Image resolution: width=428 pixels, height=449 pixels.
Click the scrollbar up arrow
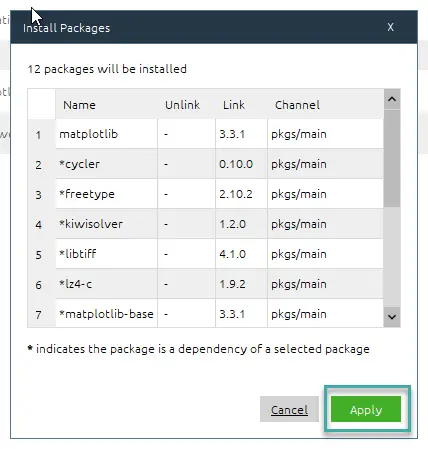pos(392,99)
